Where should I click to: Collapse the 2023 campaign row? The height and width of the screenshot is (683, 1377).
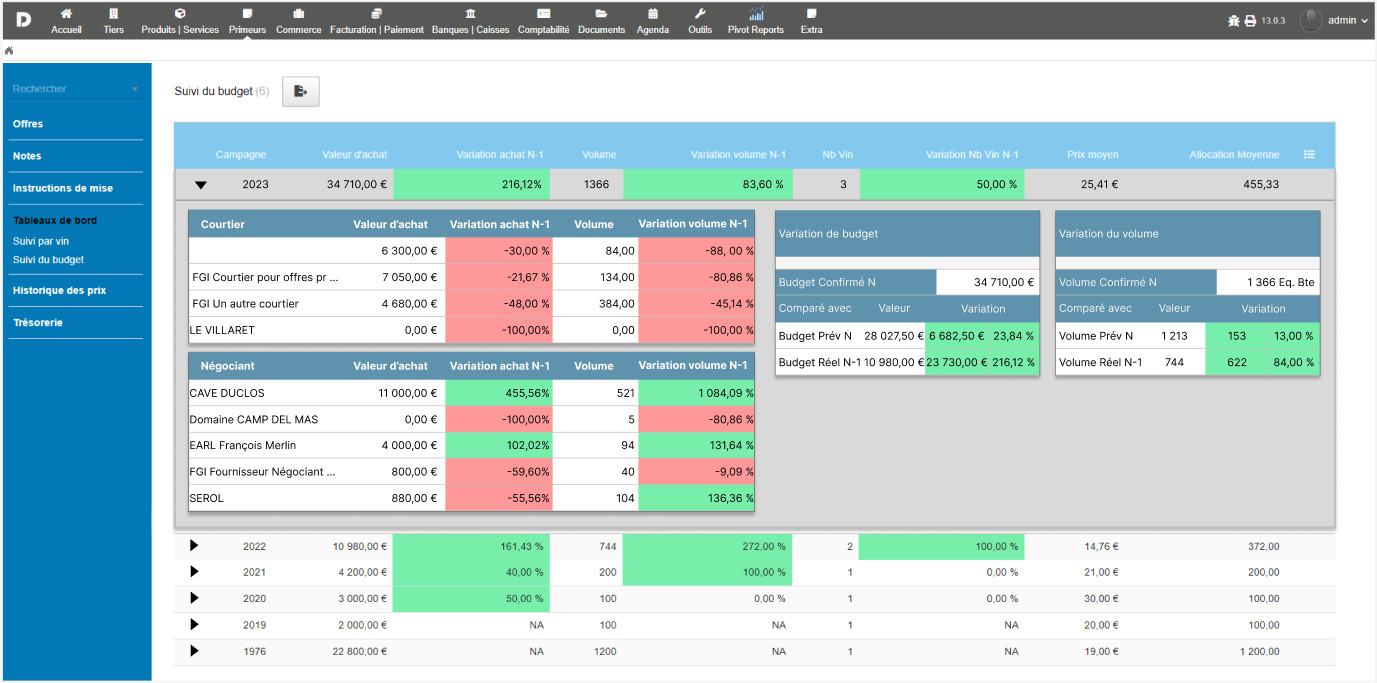(x=200, y=185)
